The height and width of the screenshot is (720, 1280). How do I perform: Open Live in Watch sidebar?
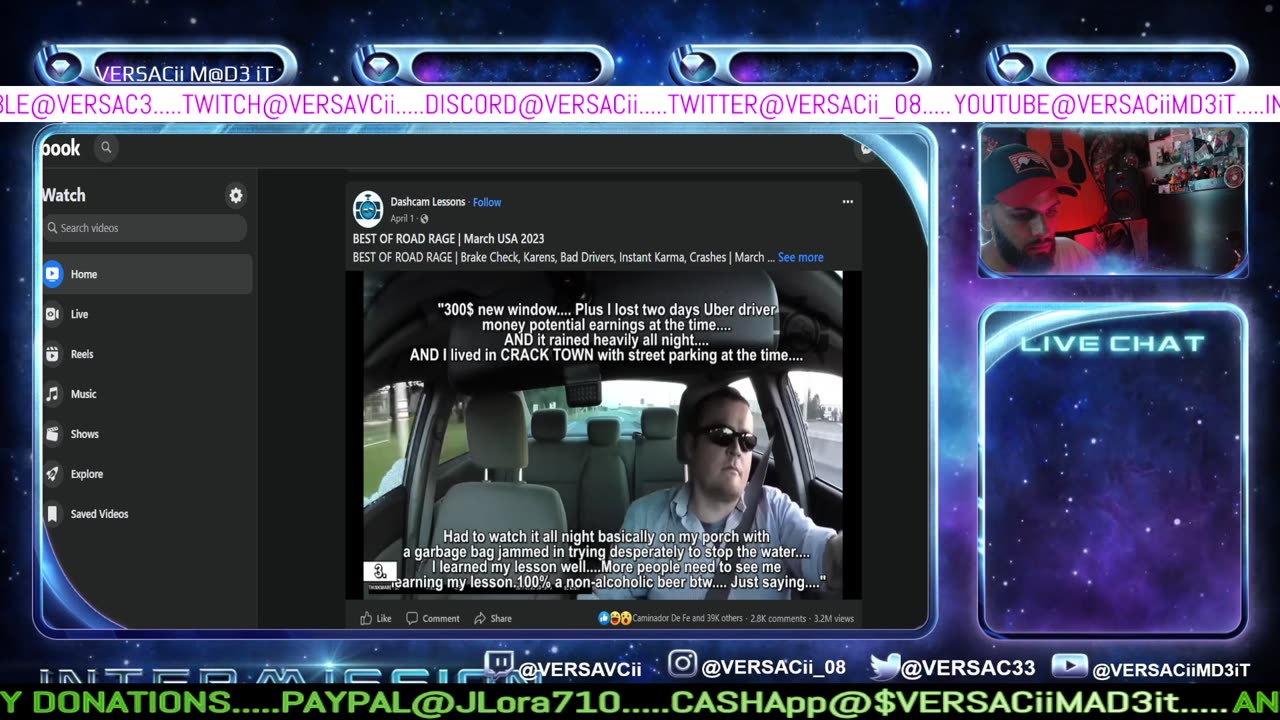[147, 314]
